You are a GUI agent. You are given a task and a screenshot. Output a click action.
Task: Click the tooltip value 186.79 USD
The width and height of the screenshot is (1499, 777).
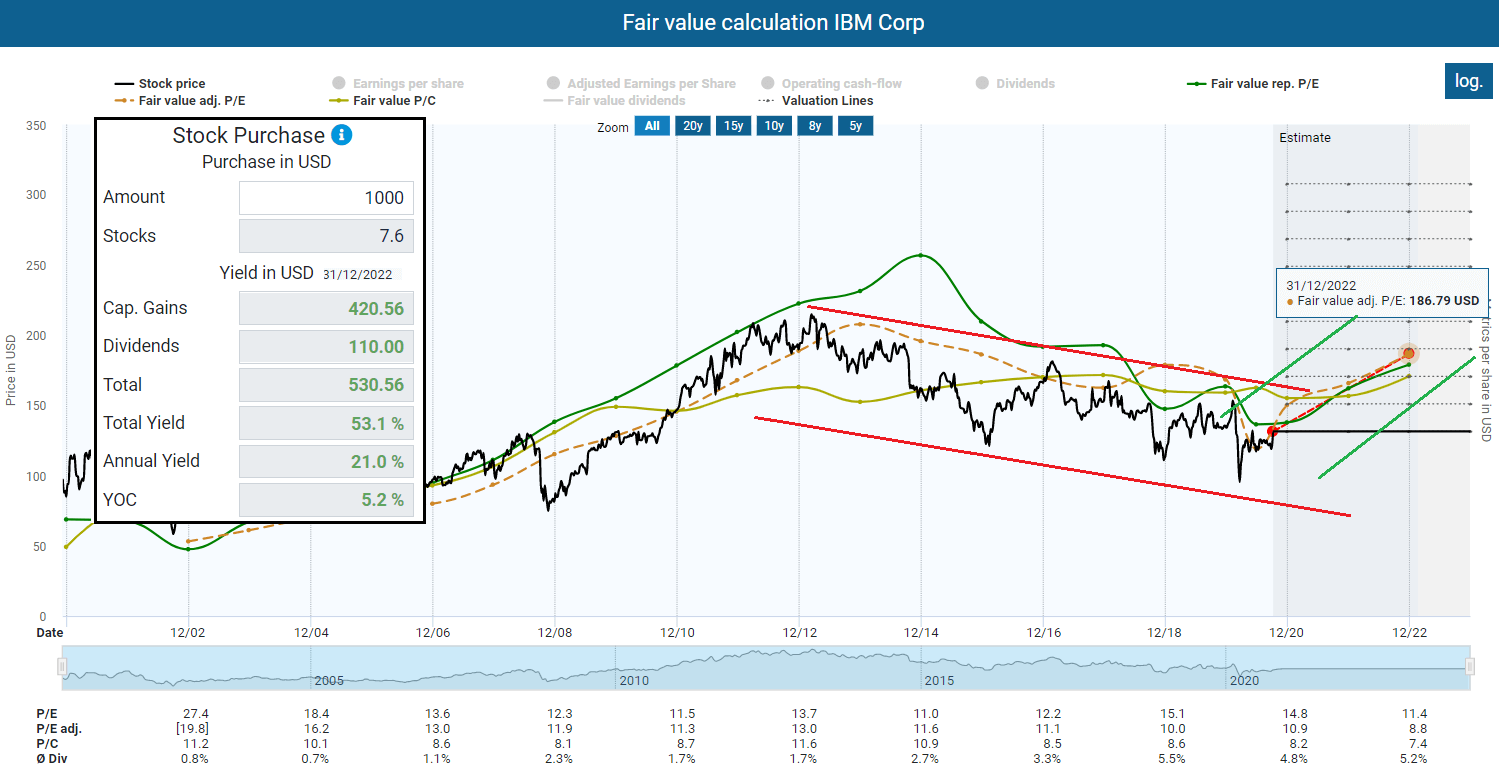click(1443, 300)
